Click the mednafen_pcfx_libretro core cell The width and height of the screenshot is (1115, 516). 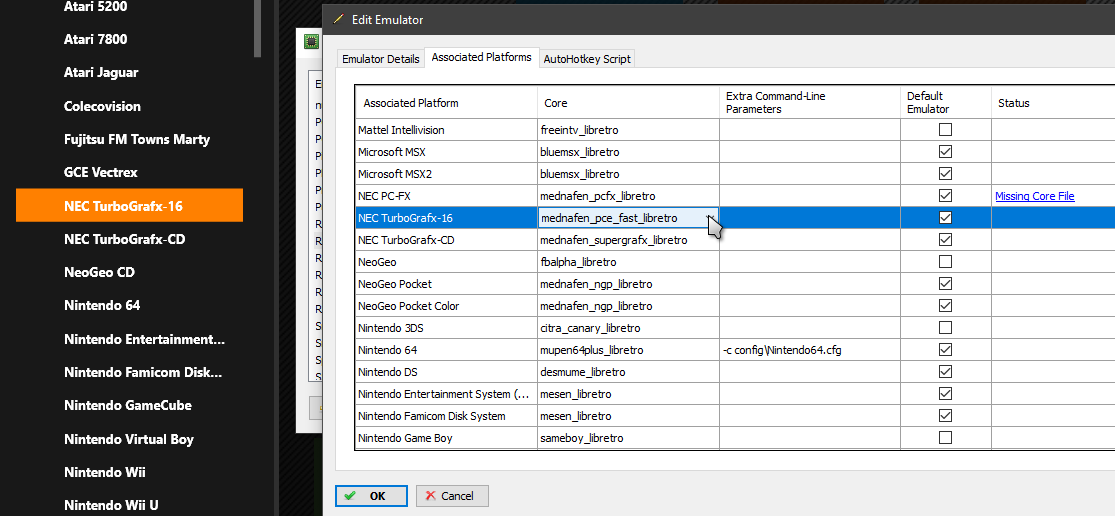(x=629, y=196)
